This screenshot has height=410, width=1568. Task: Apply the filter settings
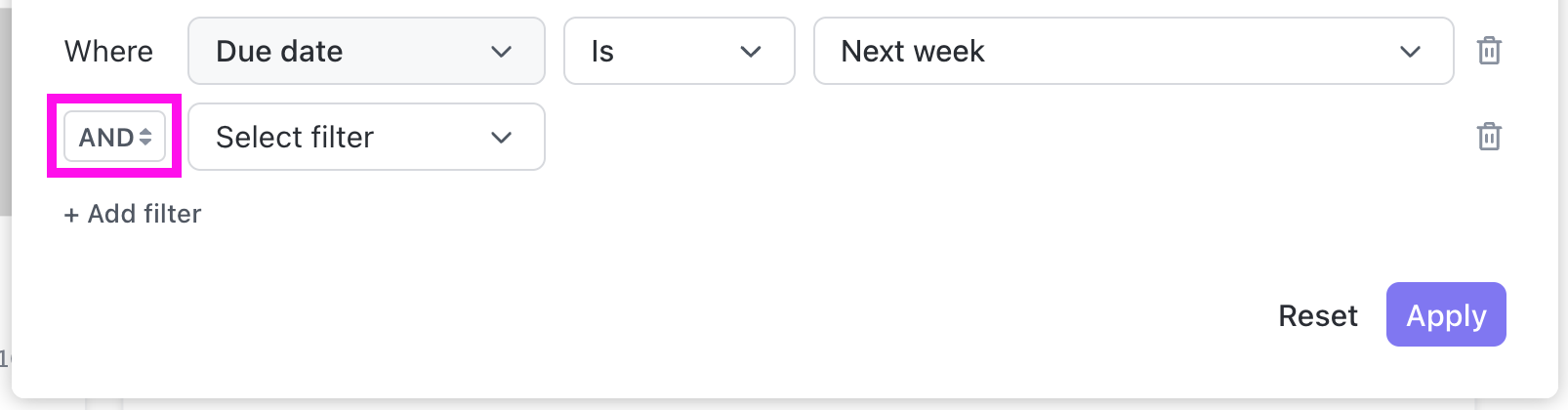[1446, 315]
